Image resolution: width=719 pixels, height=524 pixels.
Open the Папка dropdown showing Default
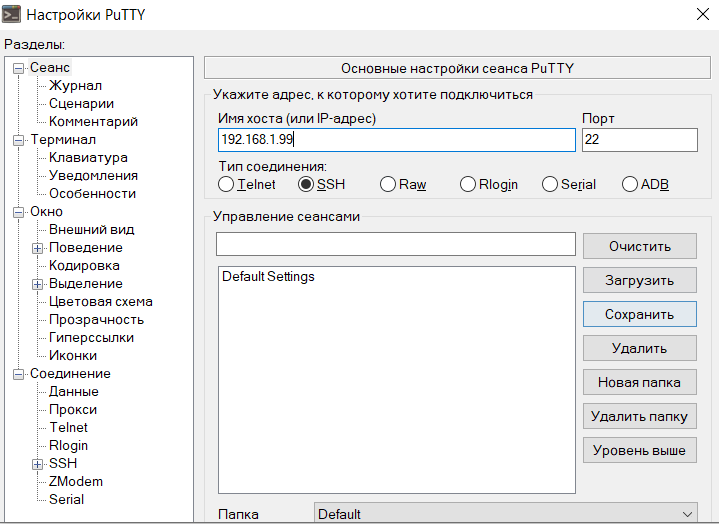pos(506,513)
